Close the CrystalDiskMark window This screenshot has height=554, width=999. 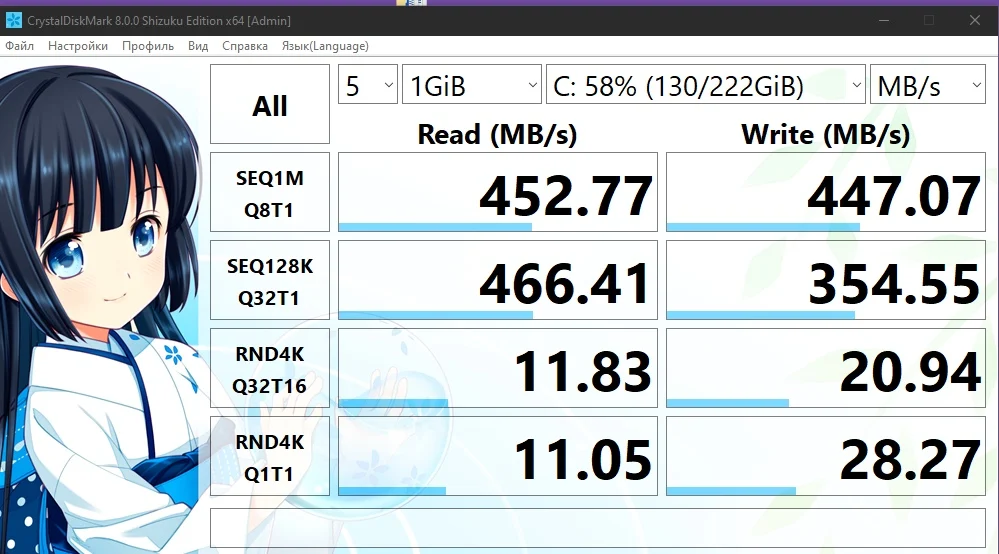click(975, 20)
